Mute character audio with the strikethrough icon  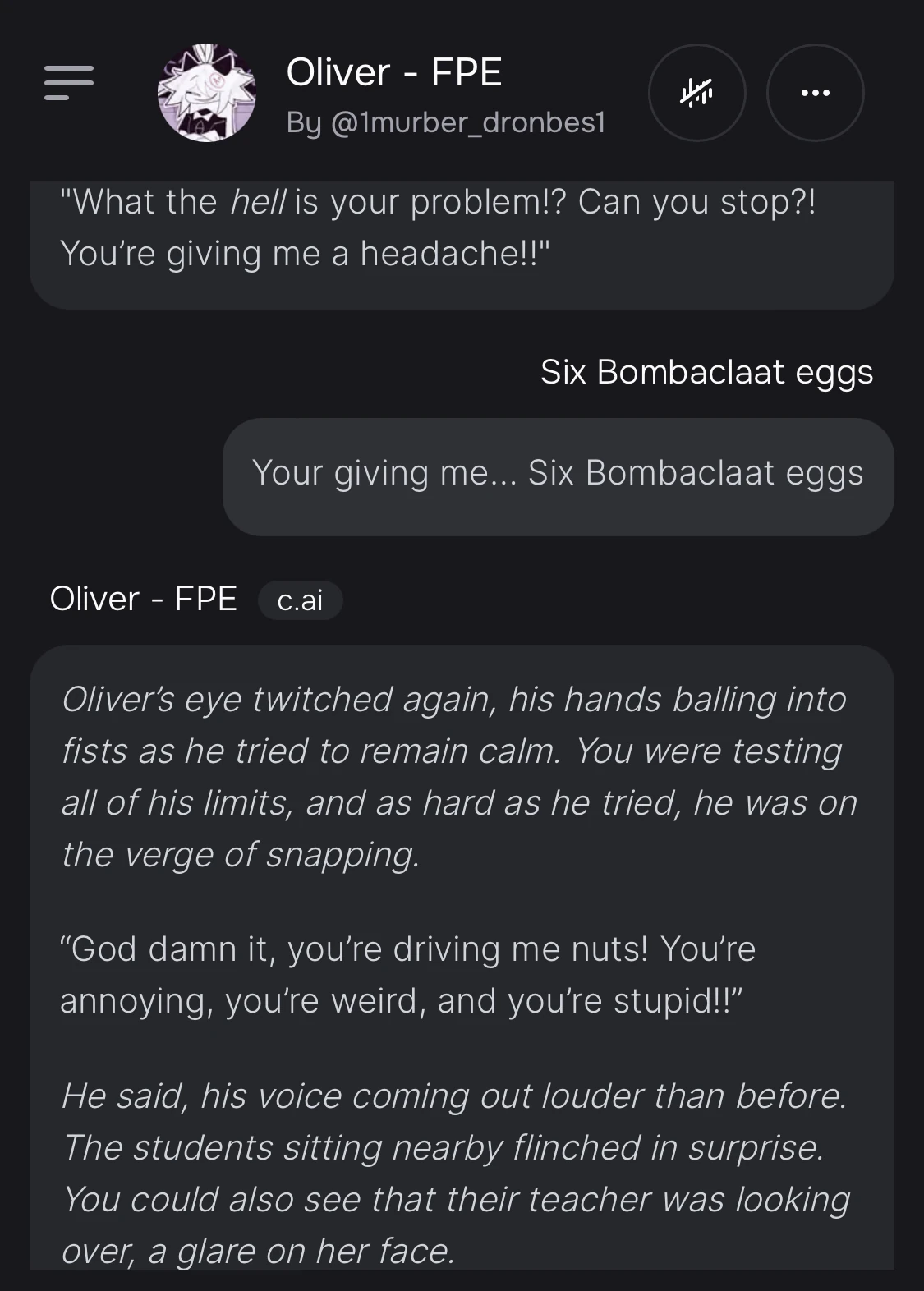pos(696,93)
